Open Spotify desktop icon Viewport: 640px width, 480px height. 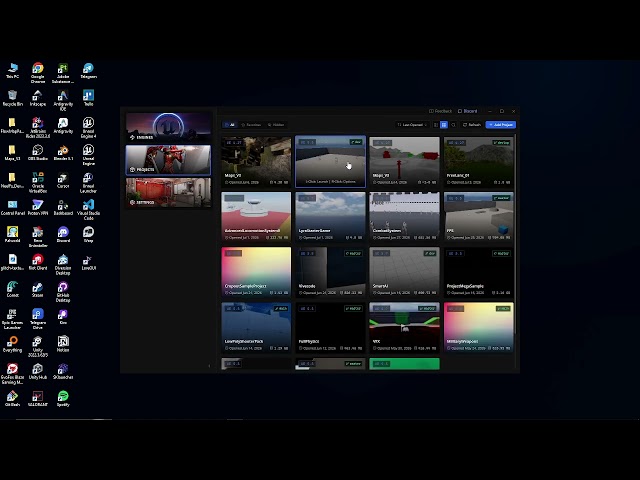(63, 399)
